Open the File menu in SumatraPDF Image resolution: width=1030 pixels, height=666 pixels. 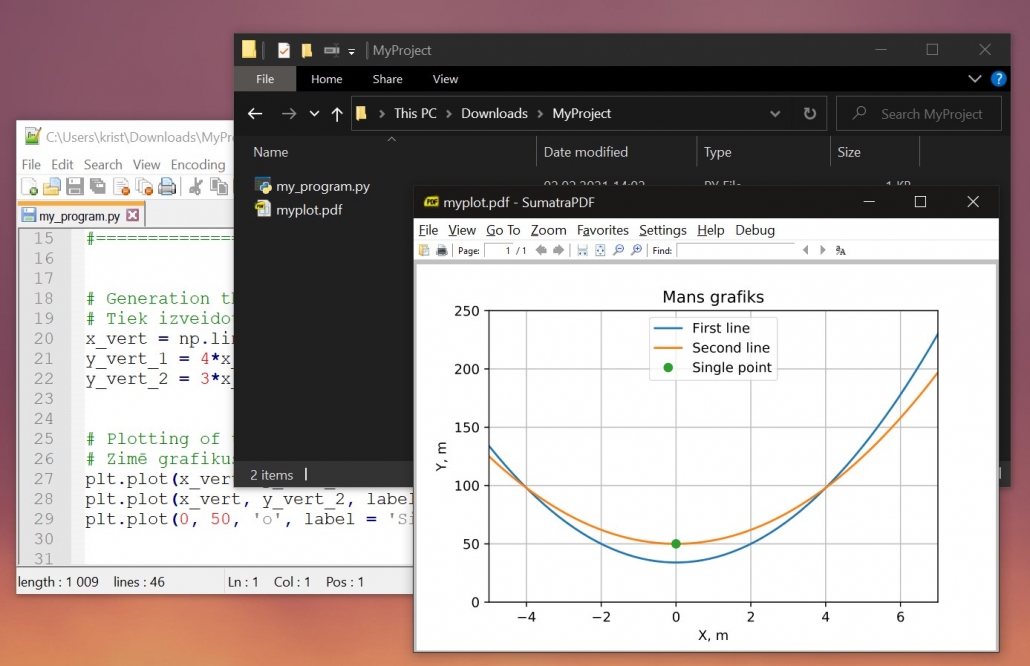(428, 230)
